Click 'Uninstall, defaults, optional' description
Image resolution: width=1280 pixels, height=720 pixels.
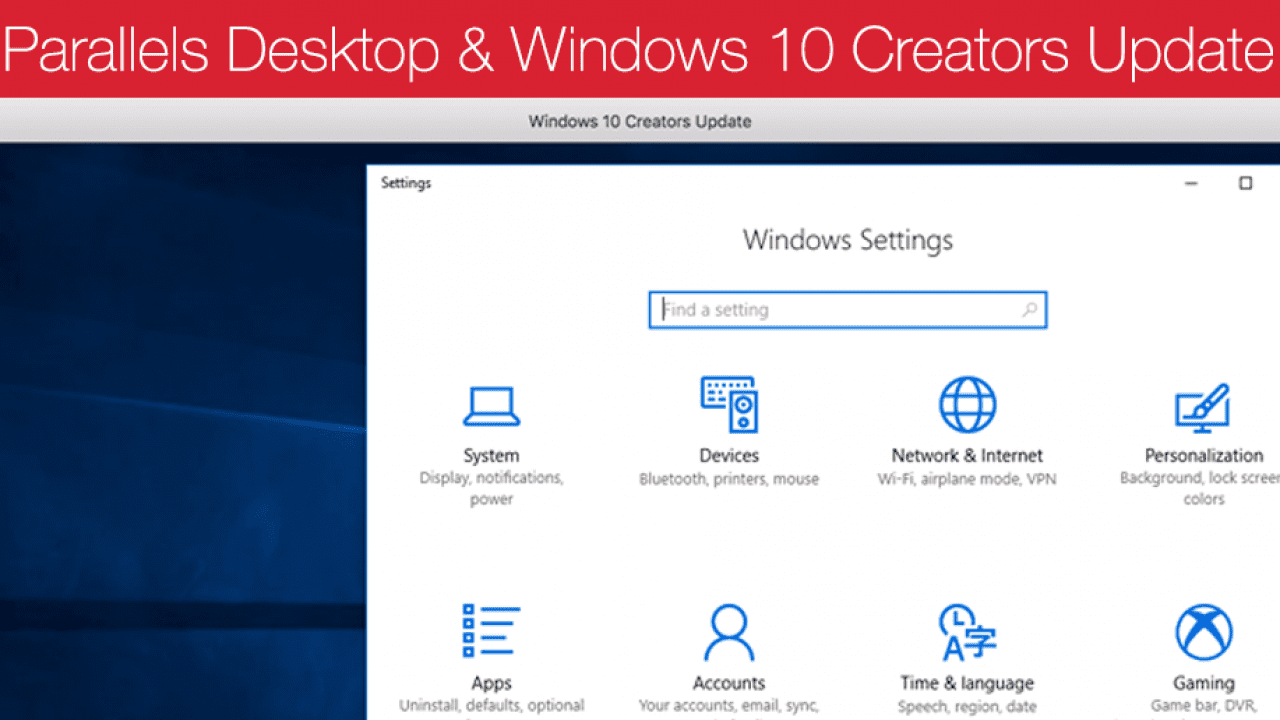pyautogui.click(x=491, y=706)
